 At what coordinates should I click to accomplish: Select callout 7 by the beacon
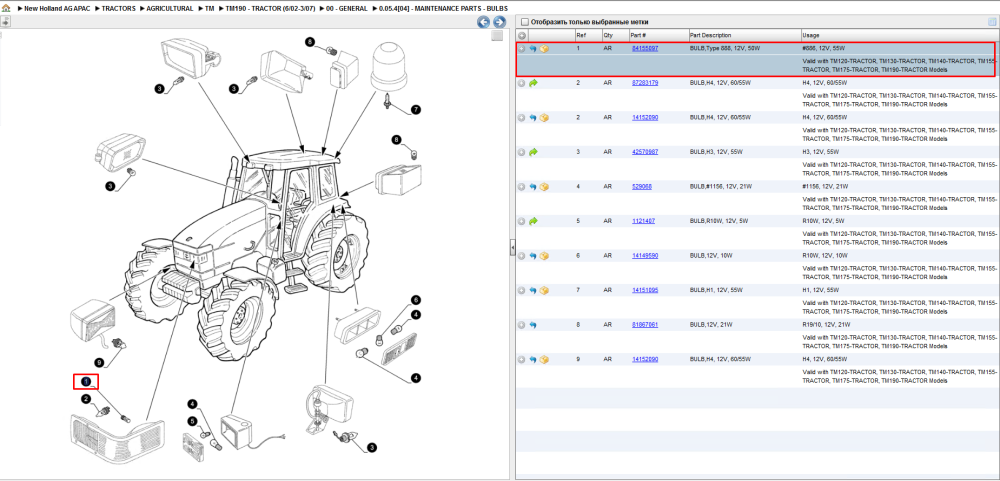coord(416,110)
